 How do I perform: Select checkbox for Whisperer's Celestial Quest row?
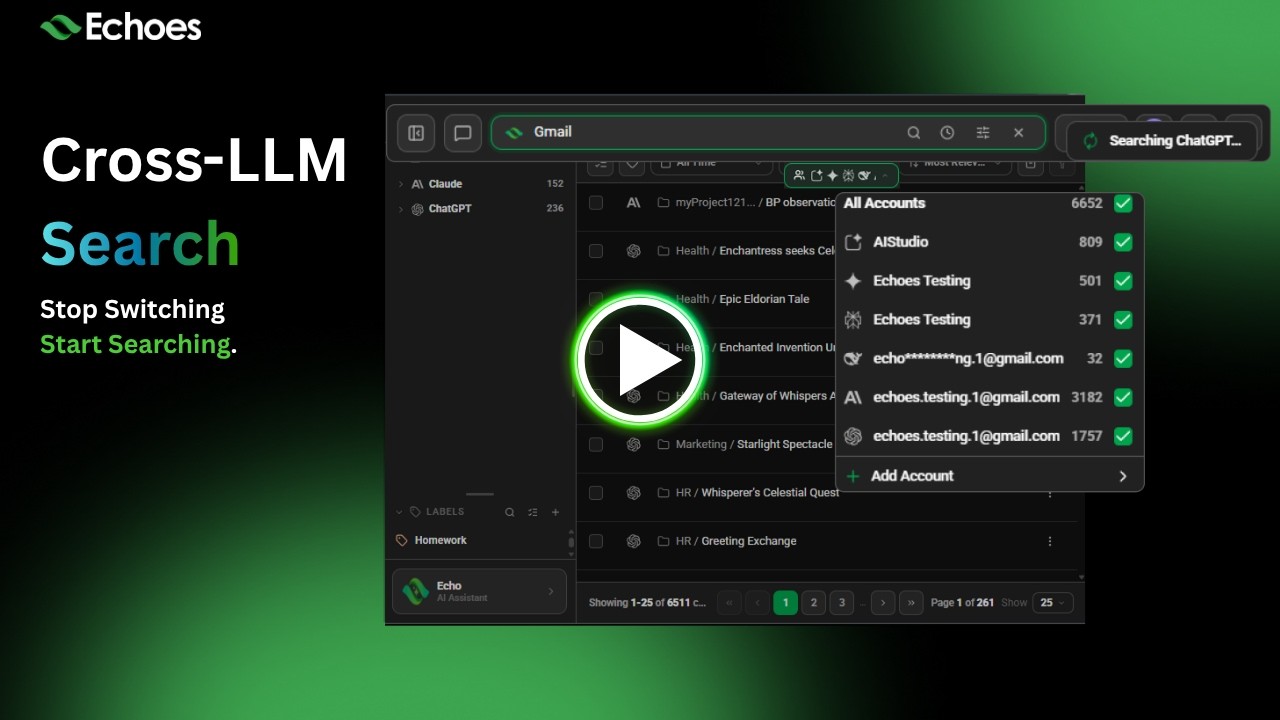tap(596, 493)
